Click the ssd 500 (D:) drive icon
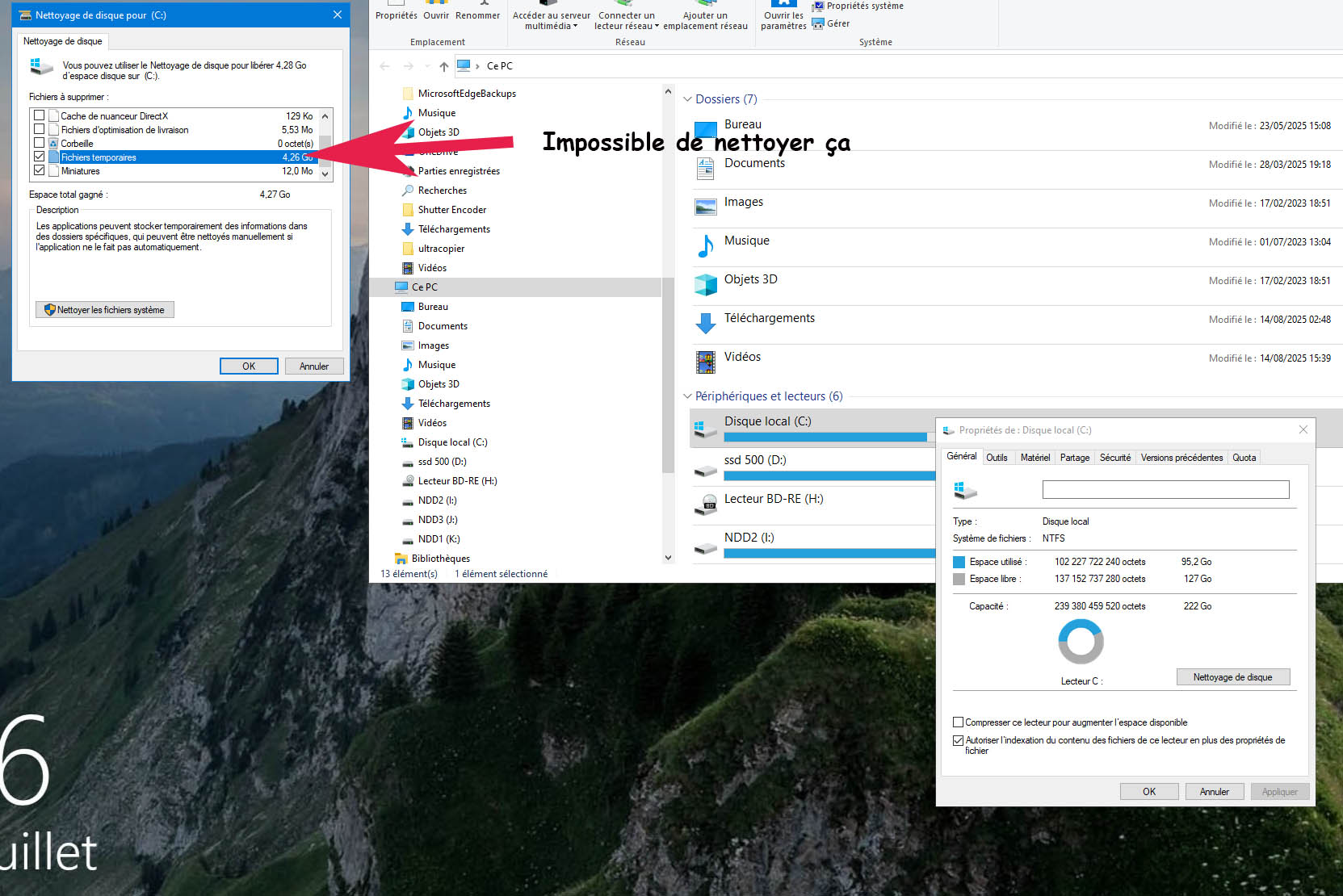Screen dimensions: 1343x896 pyautogui.click(x=706, y=470)
